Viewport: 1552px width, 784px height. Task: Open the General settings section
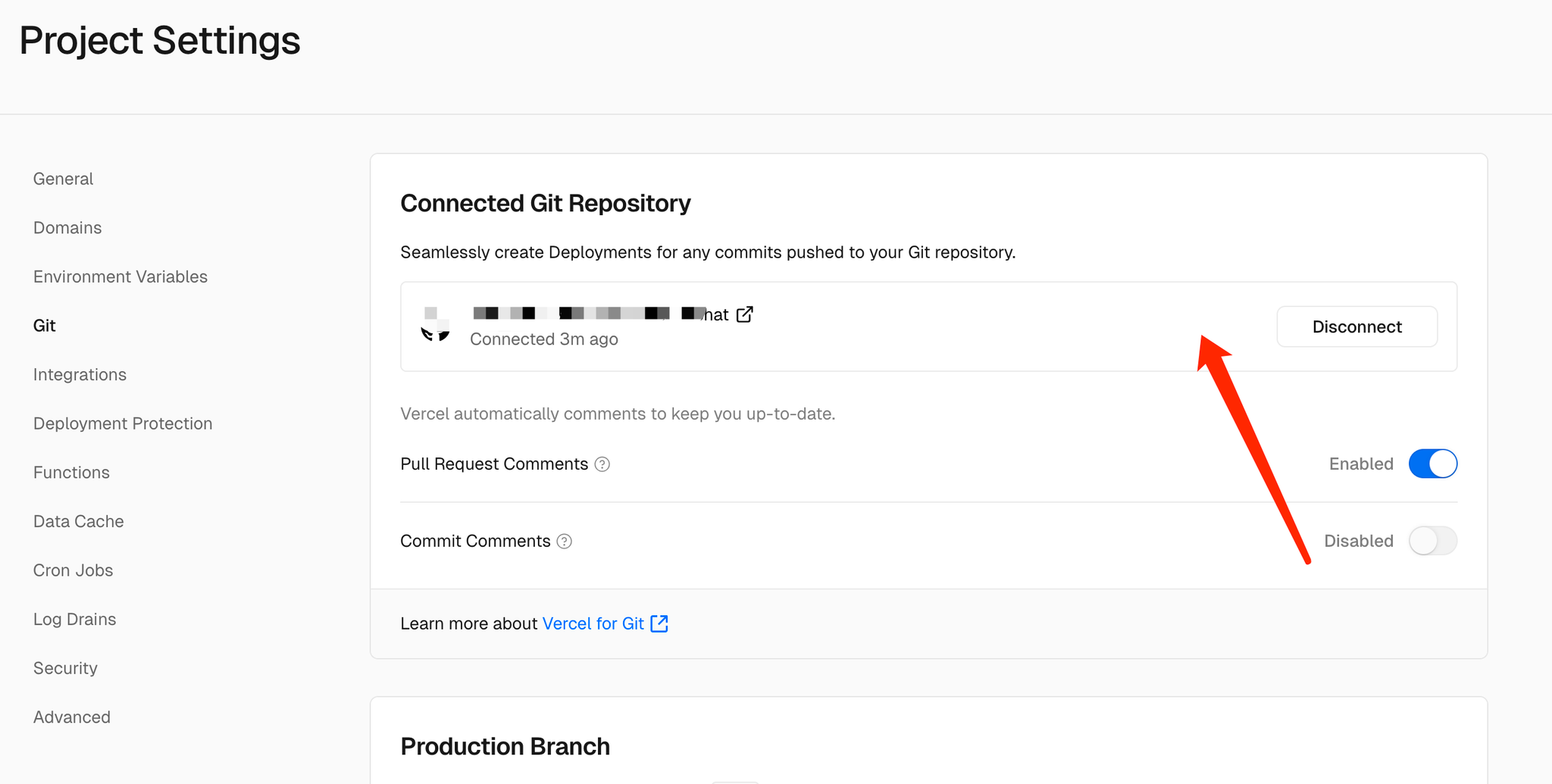pyautogui.click(x=63, y=179)
